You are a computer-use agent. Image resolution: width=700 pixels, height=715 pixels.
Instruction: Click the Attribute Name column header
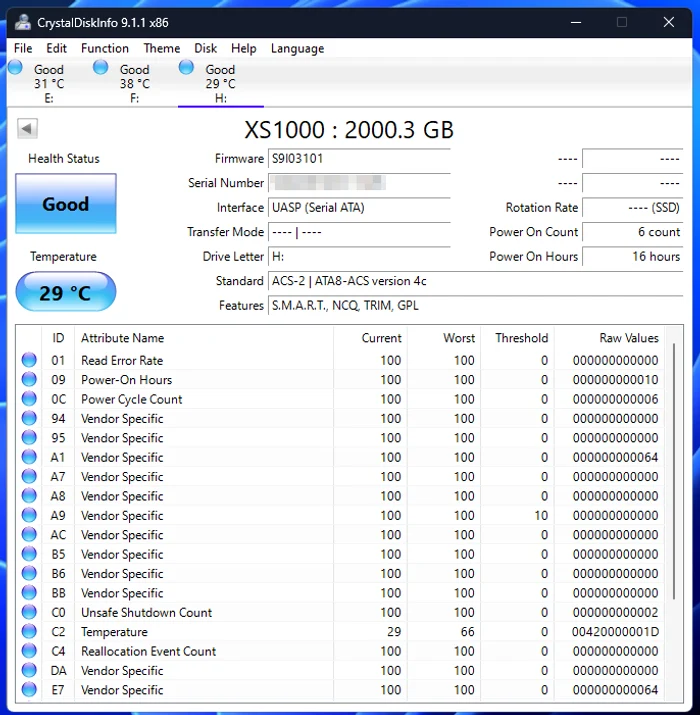(x=204, y=338)
